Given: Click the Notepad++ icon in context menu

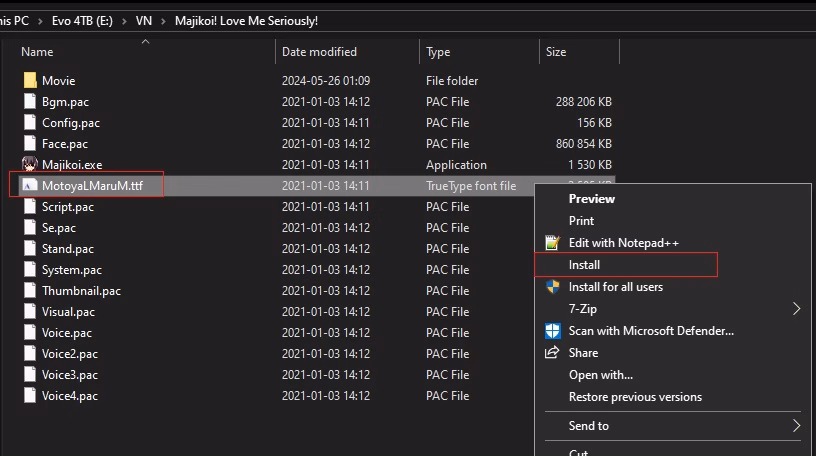Looking at the screenshot, I should click(x=552, y=243).
